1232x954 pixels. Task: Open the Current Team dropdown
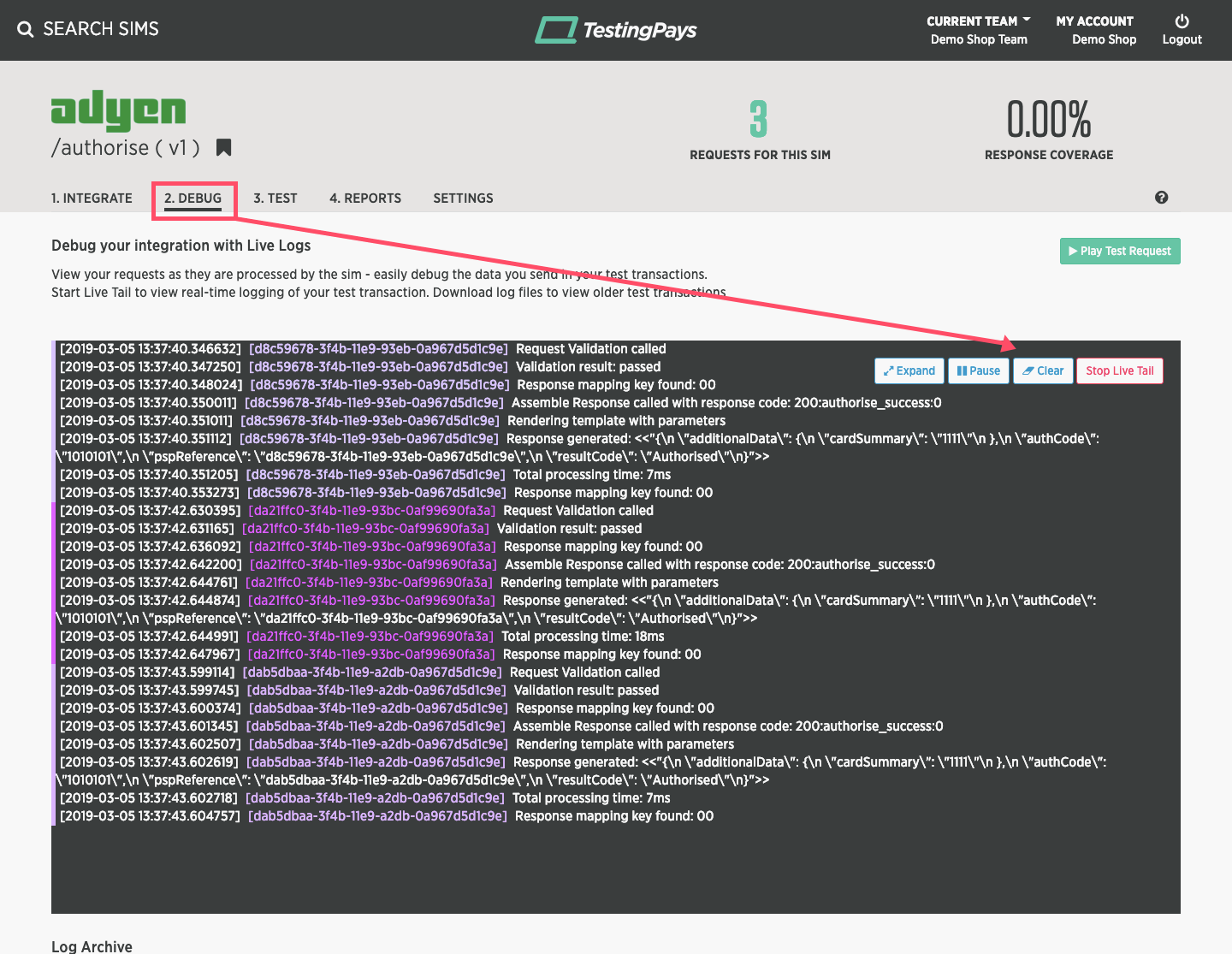(979, 30)
